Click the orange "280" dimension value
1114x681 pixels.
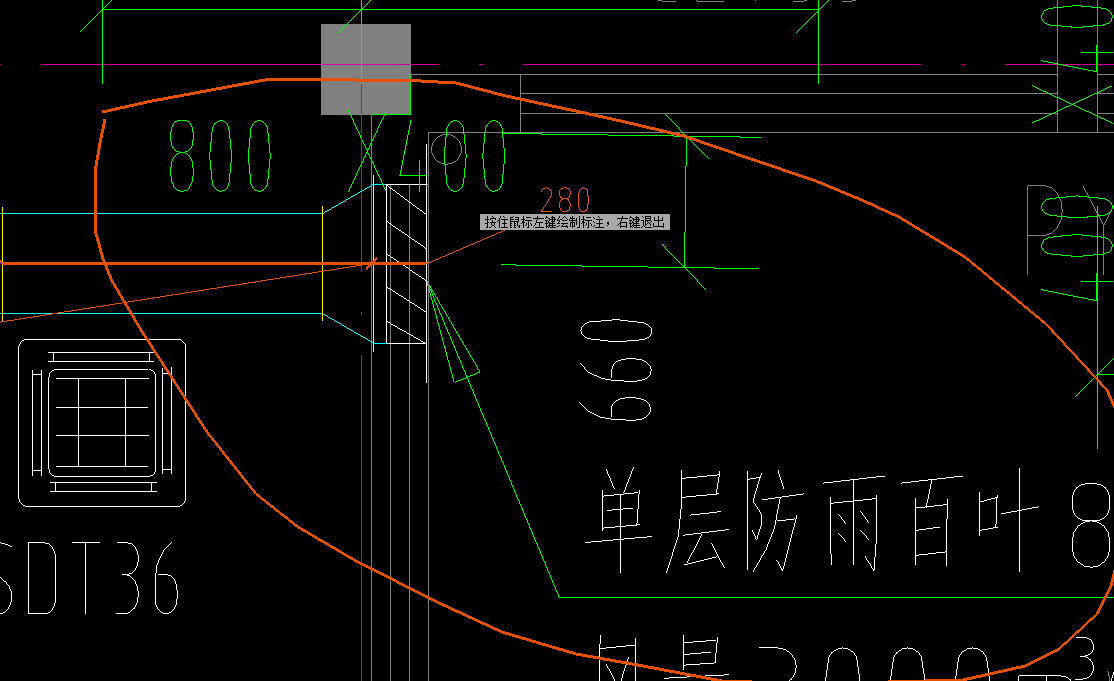[x=565, y=200]
